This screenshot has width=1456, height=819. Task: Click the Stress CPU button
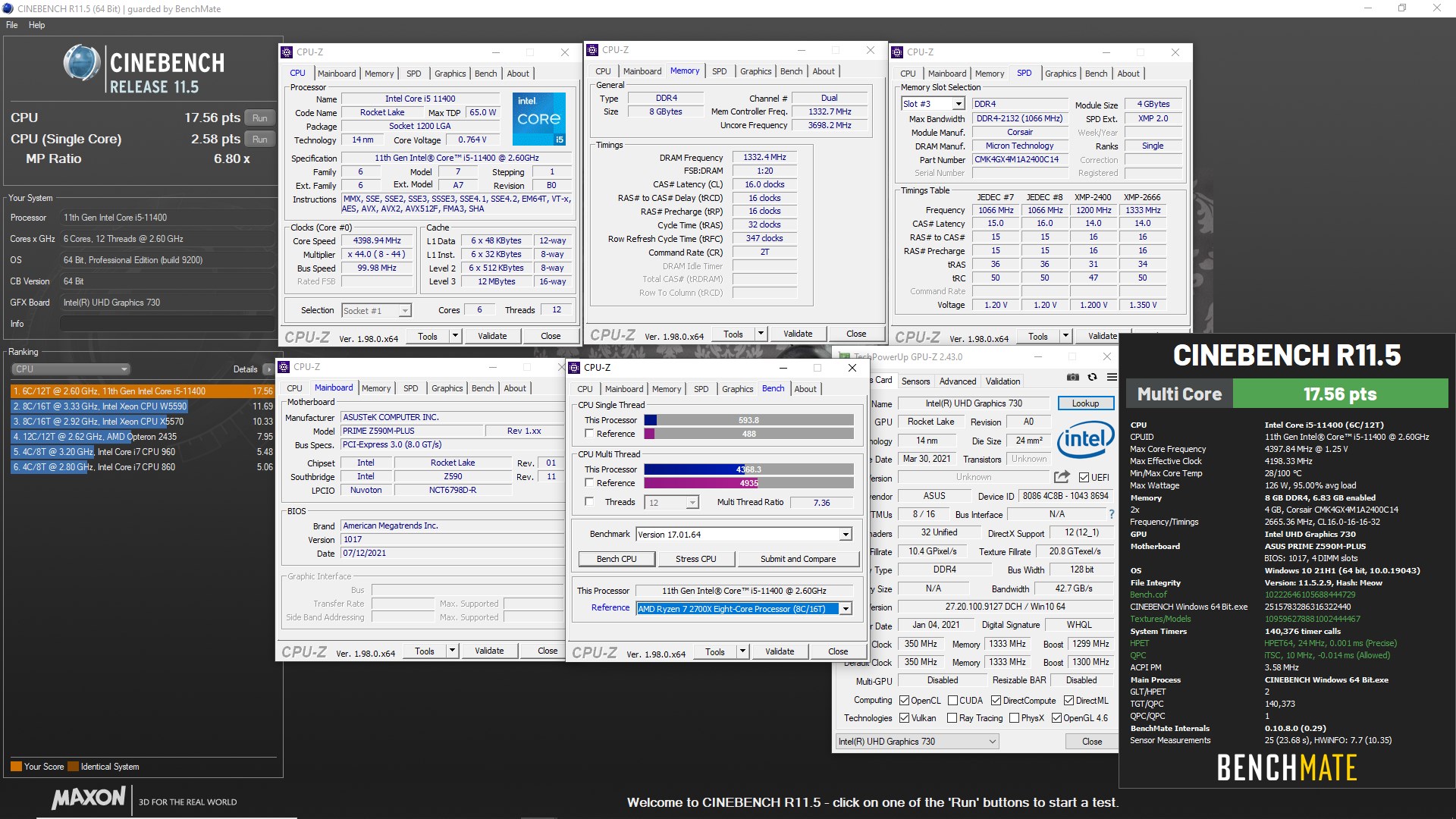coord(696,559)
